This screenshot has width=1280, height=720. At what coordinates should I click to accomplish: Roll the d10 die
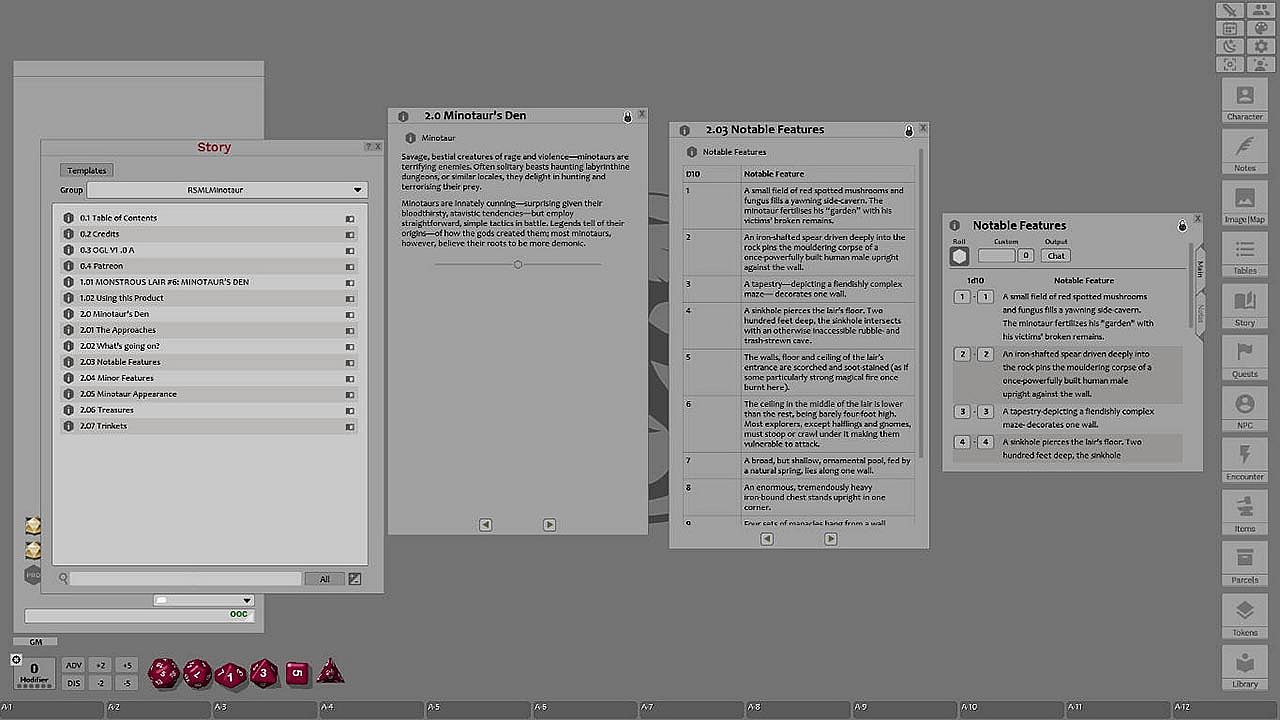point(230,675)
